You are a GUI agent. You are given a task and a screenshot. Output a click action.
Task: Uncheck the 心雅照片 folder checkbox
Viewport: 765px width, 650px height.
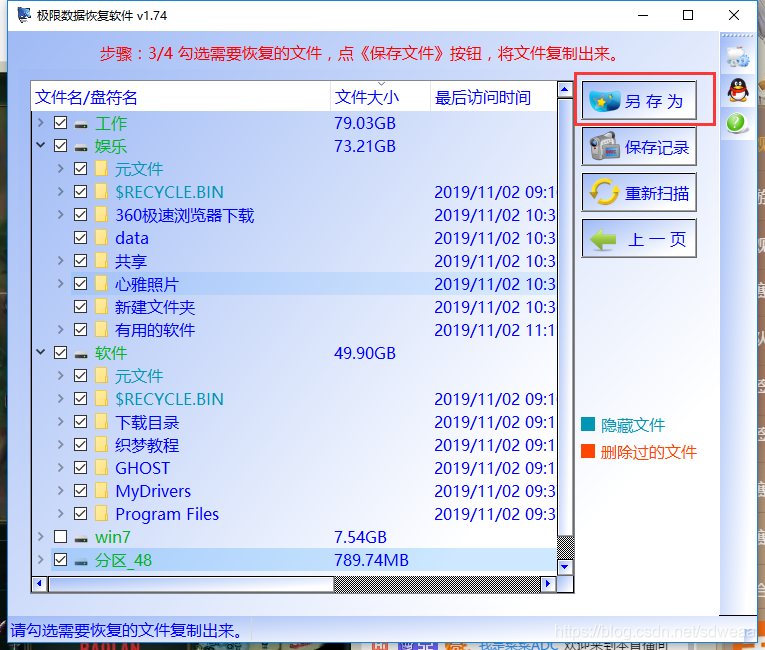coord(81,284)
